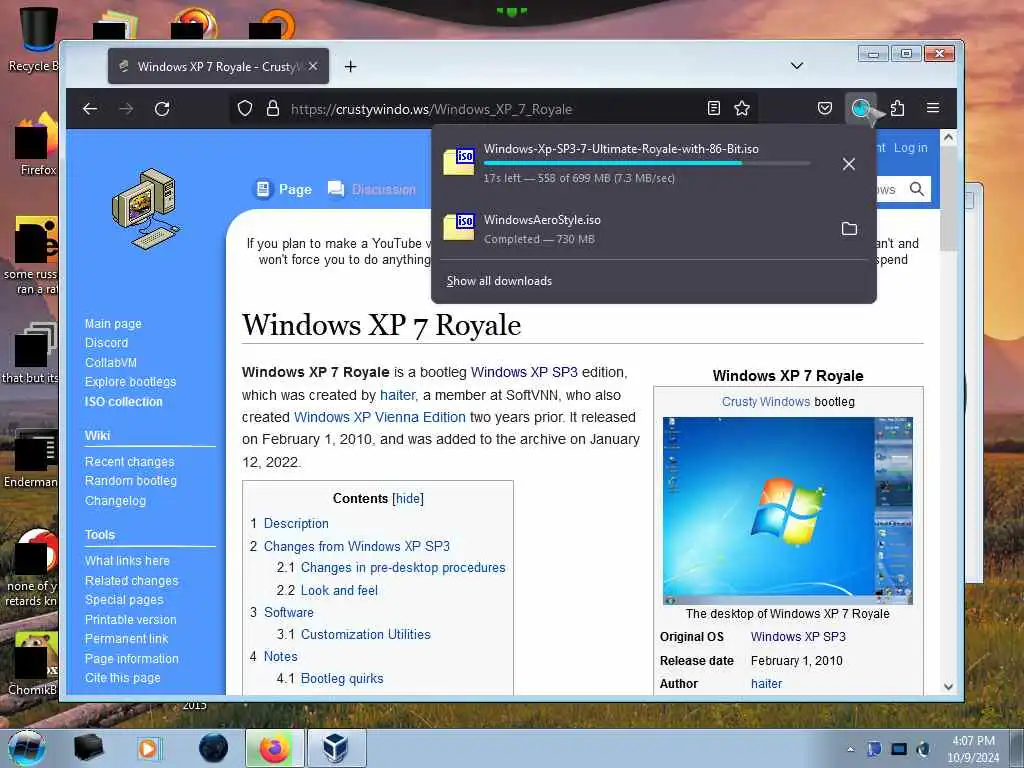
Task: Click the address bar URL field
Action: point(493,109)
